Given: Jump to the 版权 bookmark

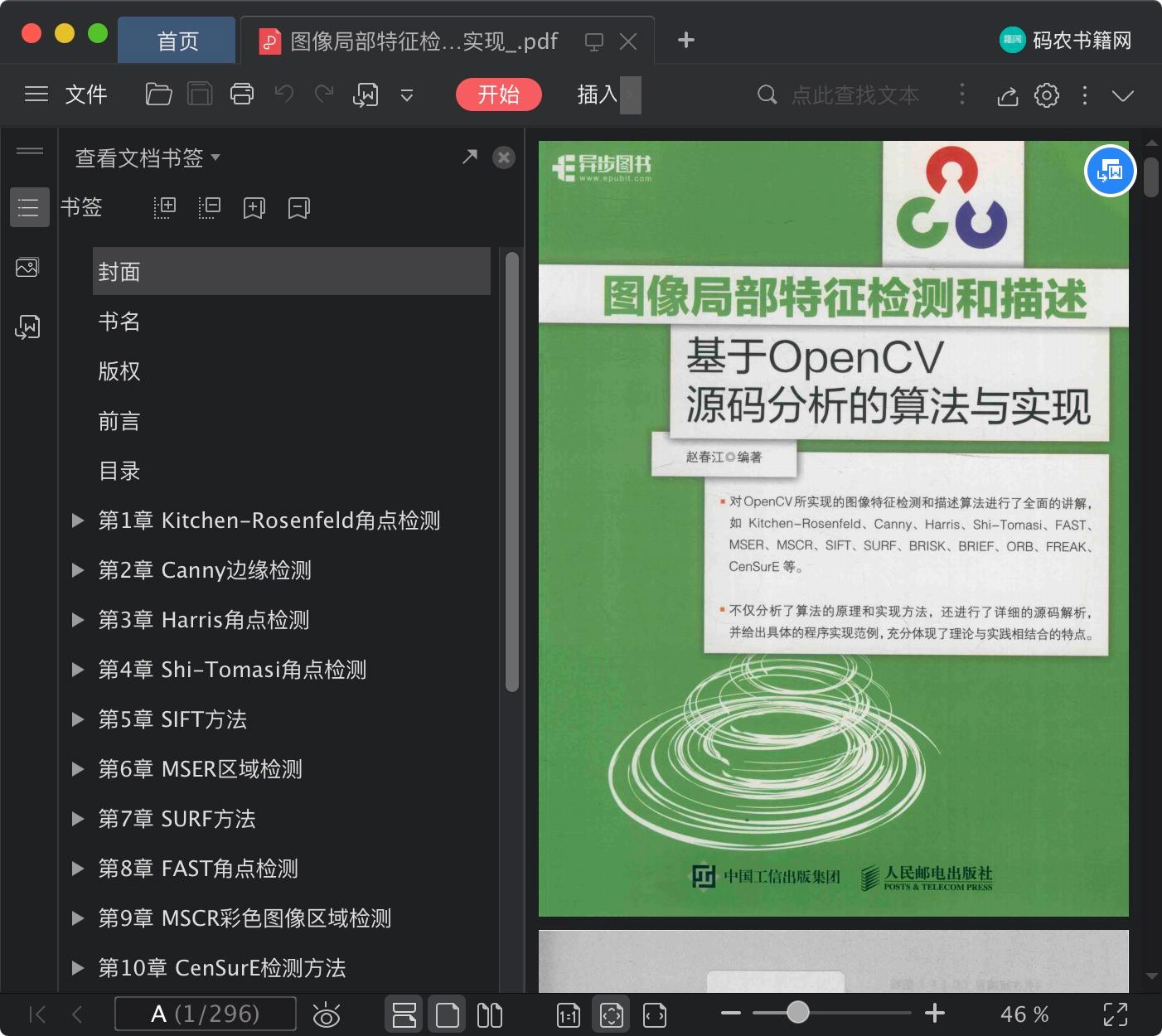Looking at the screenshot, I should point(119,371).
